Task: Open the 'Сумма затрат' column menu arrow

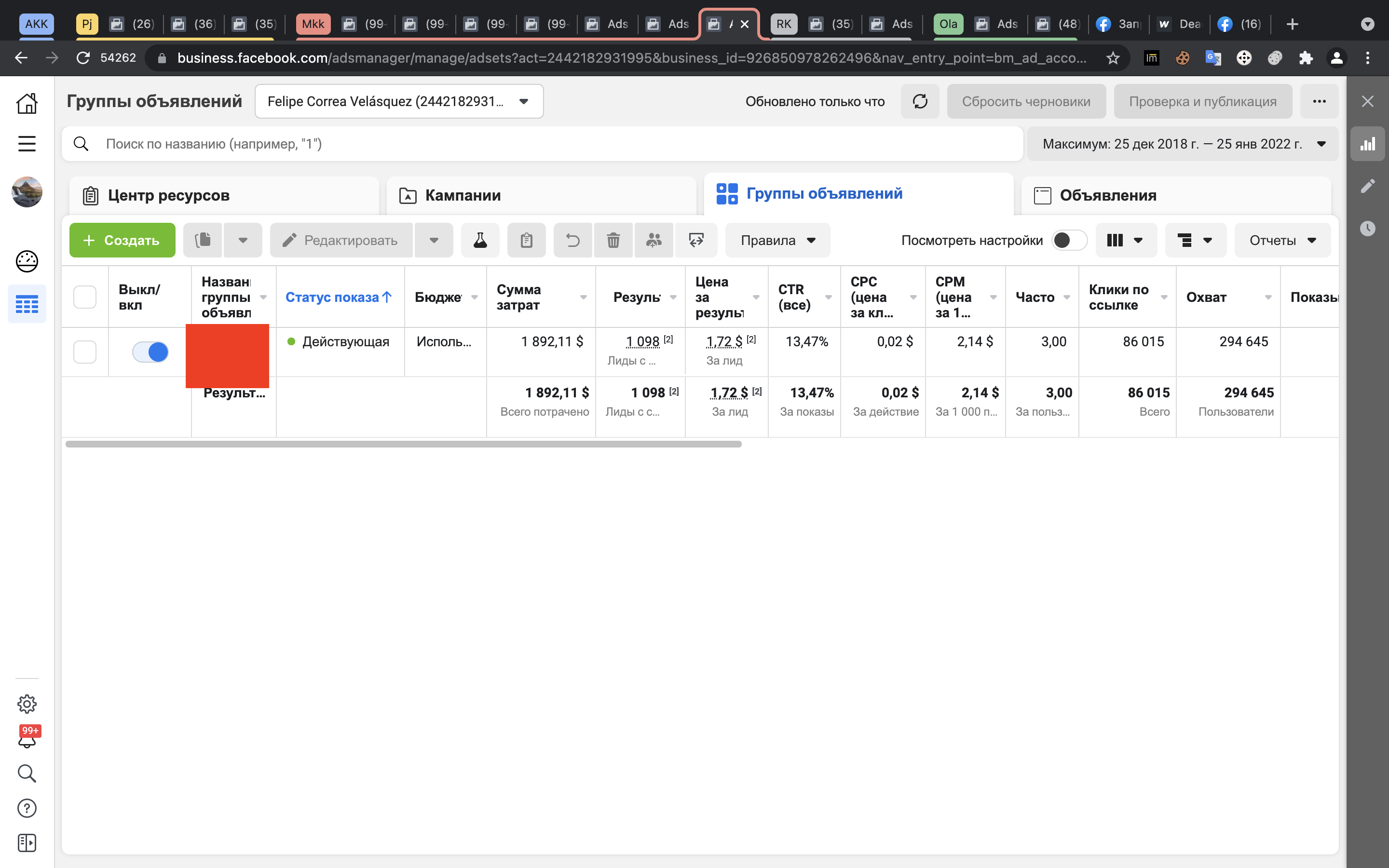Action: pyautogui.click(x=583, y=298)
